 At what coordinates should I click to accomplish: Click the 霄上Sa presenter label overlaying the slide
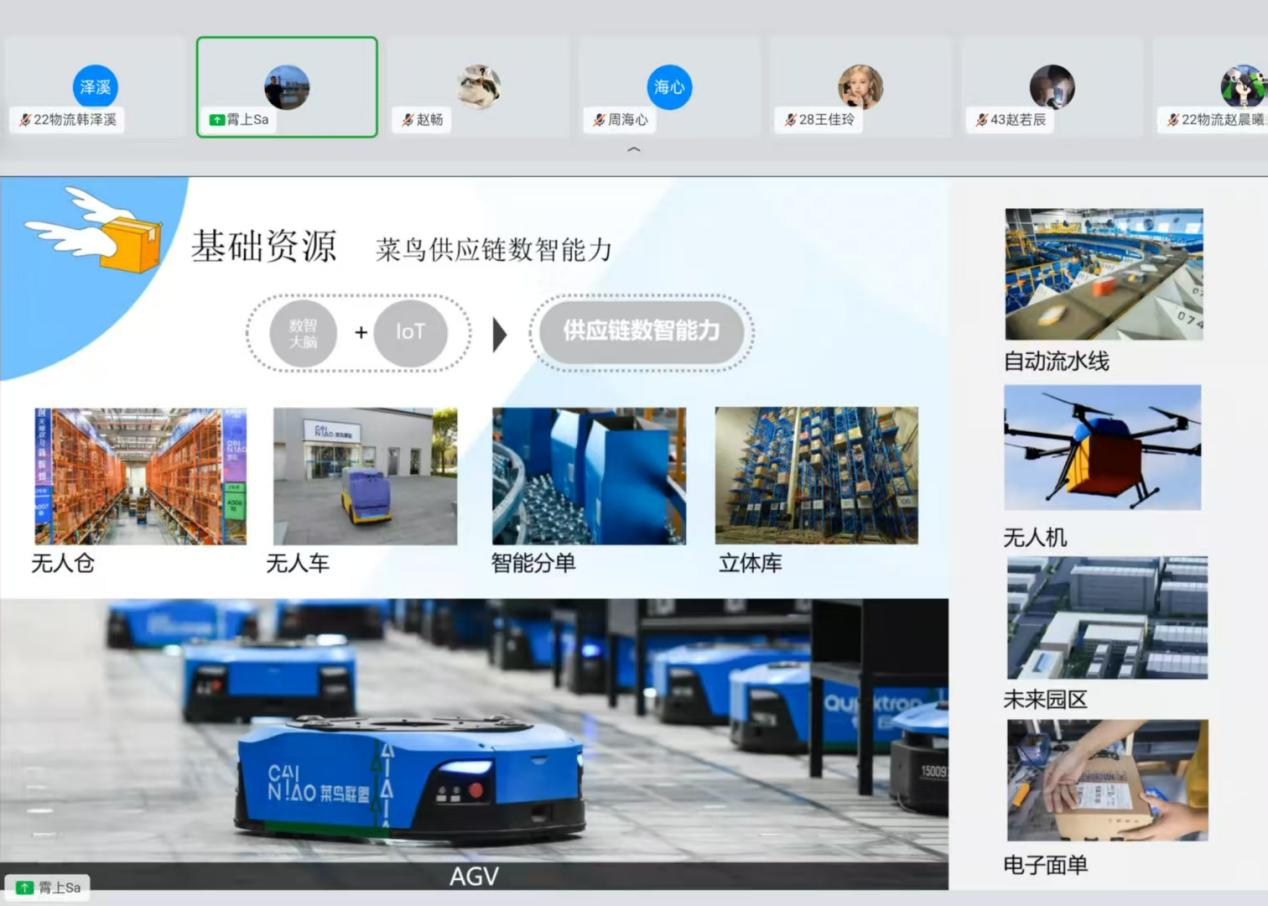tap(48, 887)
